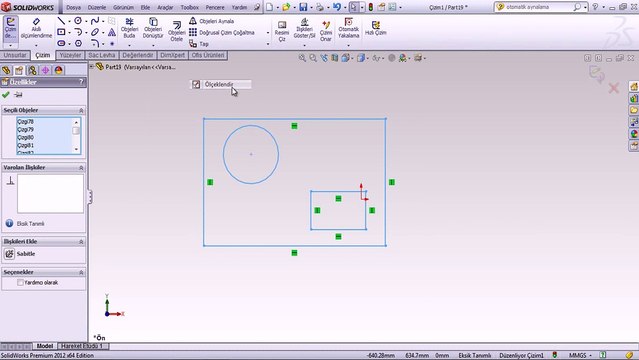639x360 pixels.
Task: Open dropdown arrow beside Doğrusal Çizim Çoğaltma
Action: click(x=268, y=33)
